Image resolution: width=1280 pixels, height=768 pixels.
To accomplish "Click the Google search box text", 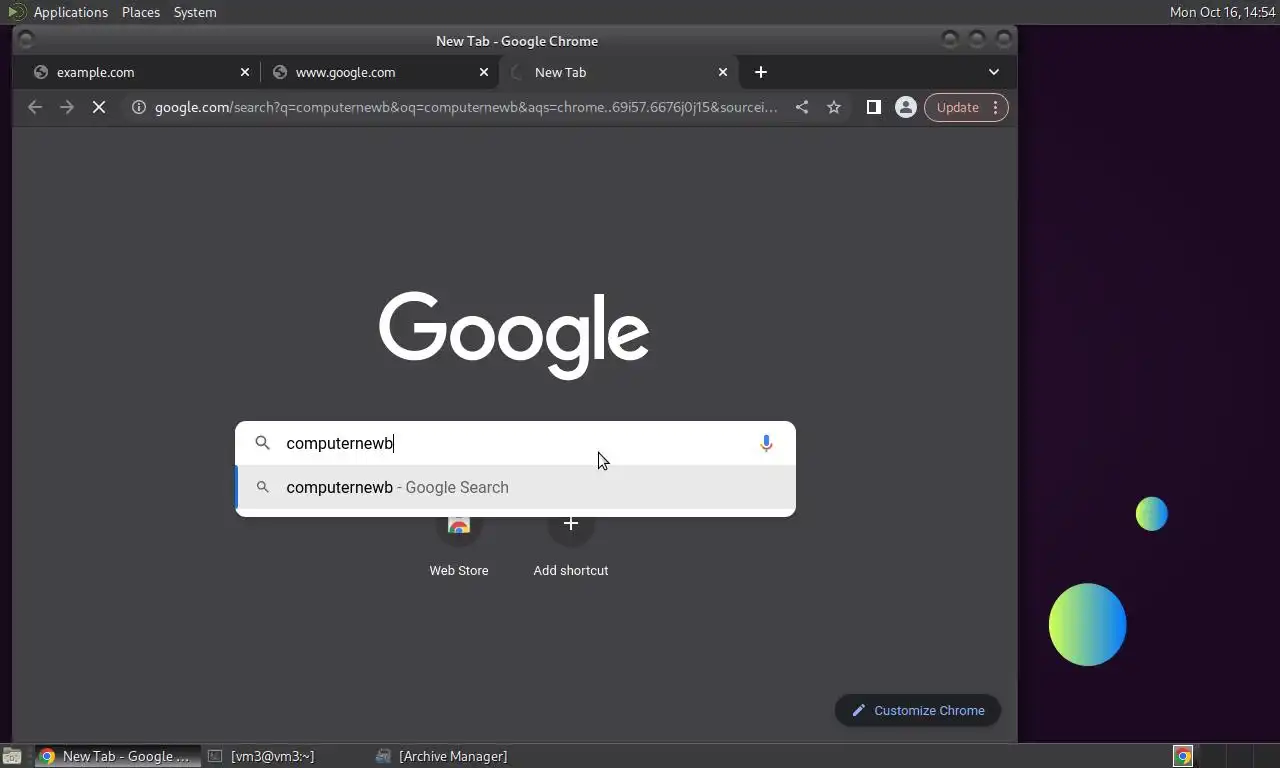I will pyautogui.click(x=340, y=443).
